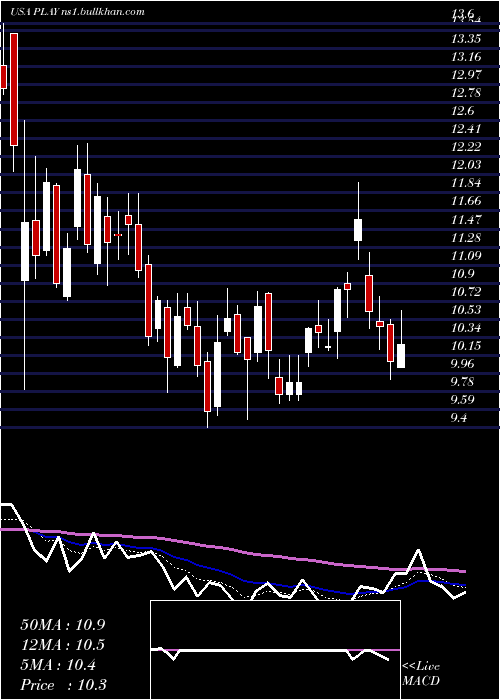Click the 12.03 price axis label
Image resolution: width=500 pixels, height=700 pixels.
tap(466, 165)
